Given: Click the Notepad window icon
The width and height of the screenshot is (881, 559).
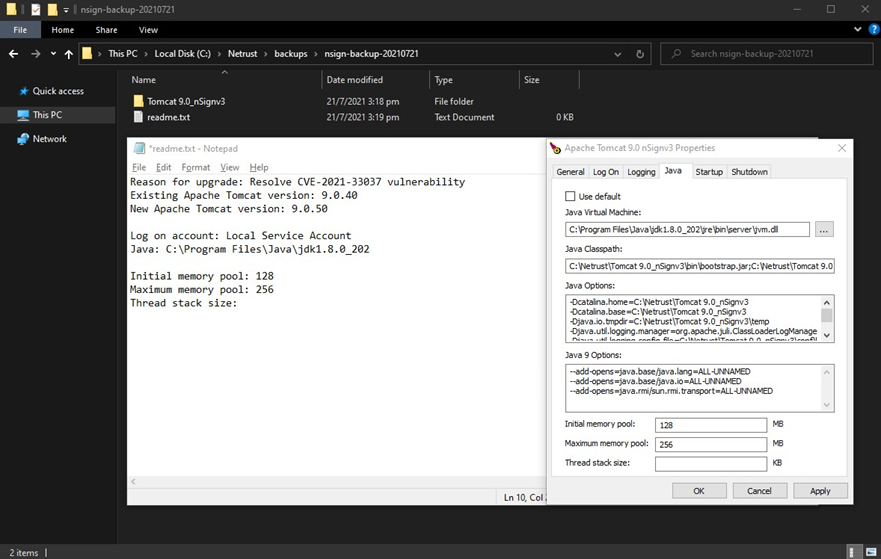Looking at the screenshot, I should pyautogui.click(x=139, y=148).
